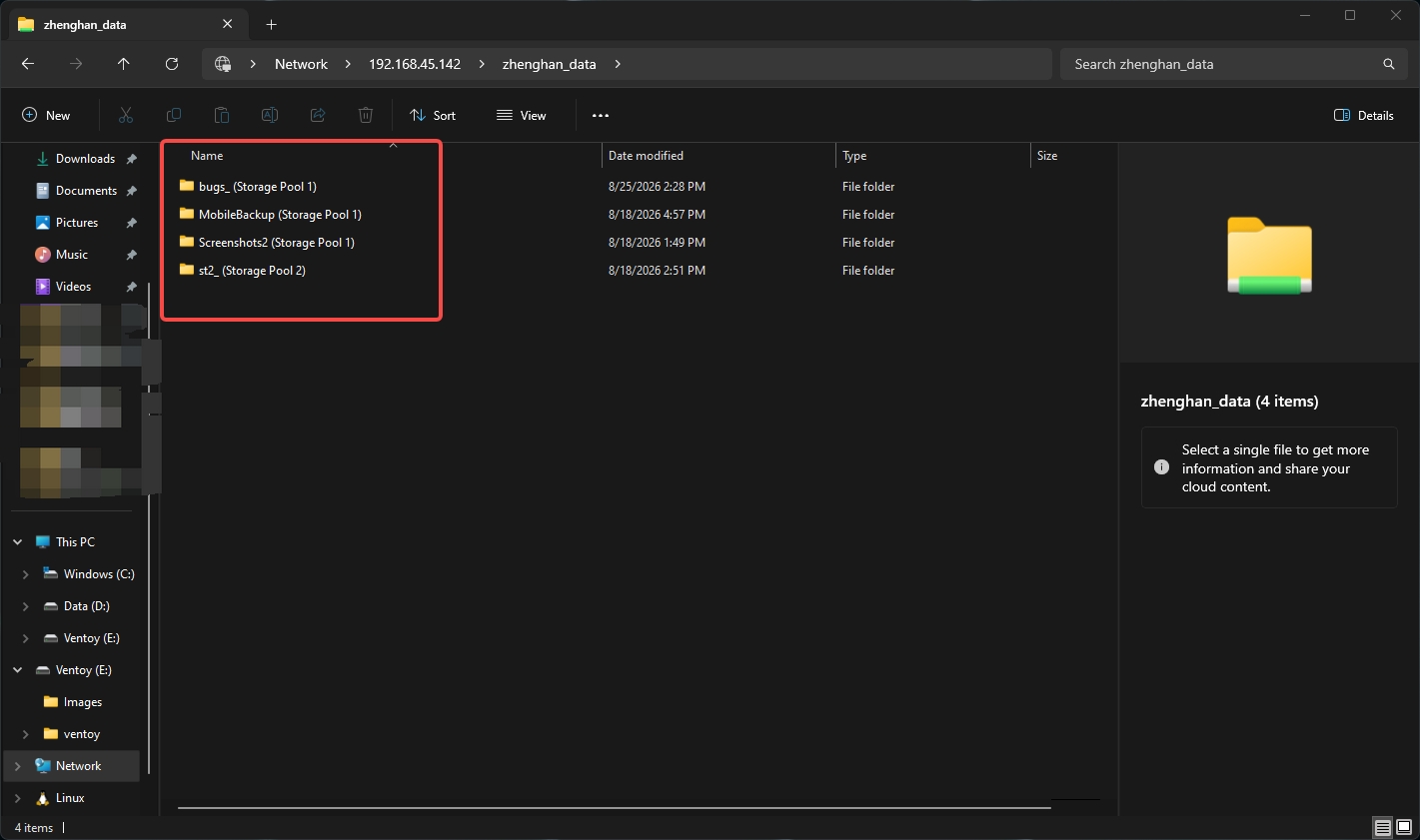Open the New item dropdown

[46, 116]
